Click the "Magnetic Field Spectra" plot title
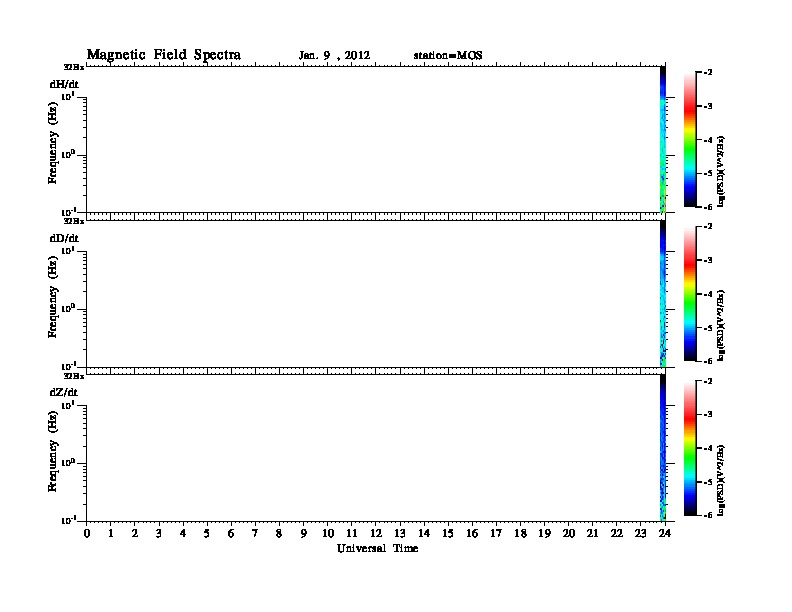The height and width of the screenshot is (612, 792). pos(164,55)
